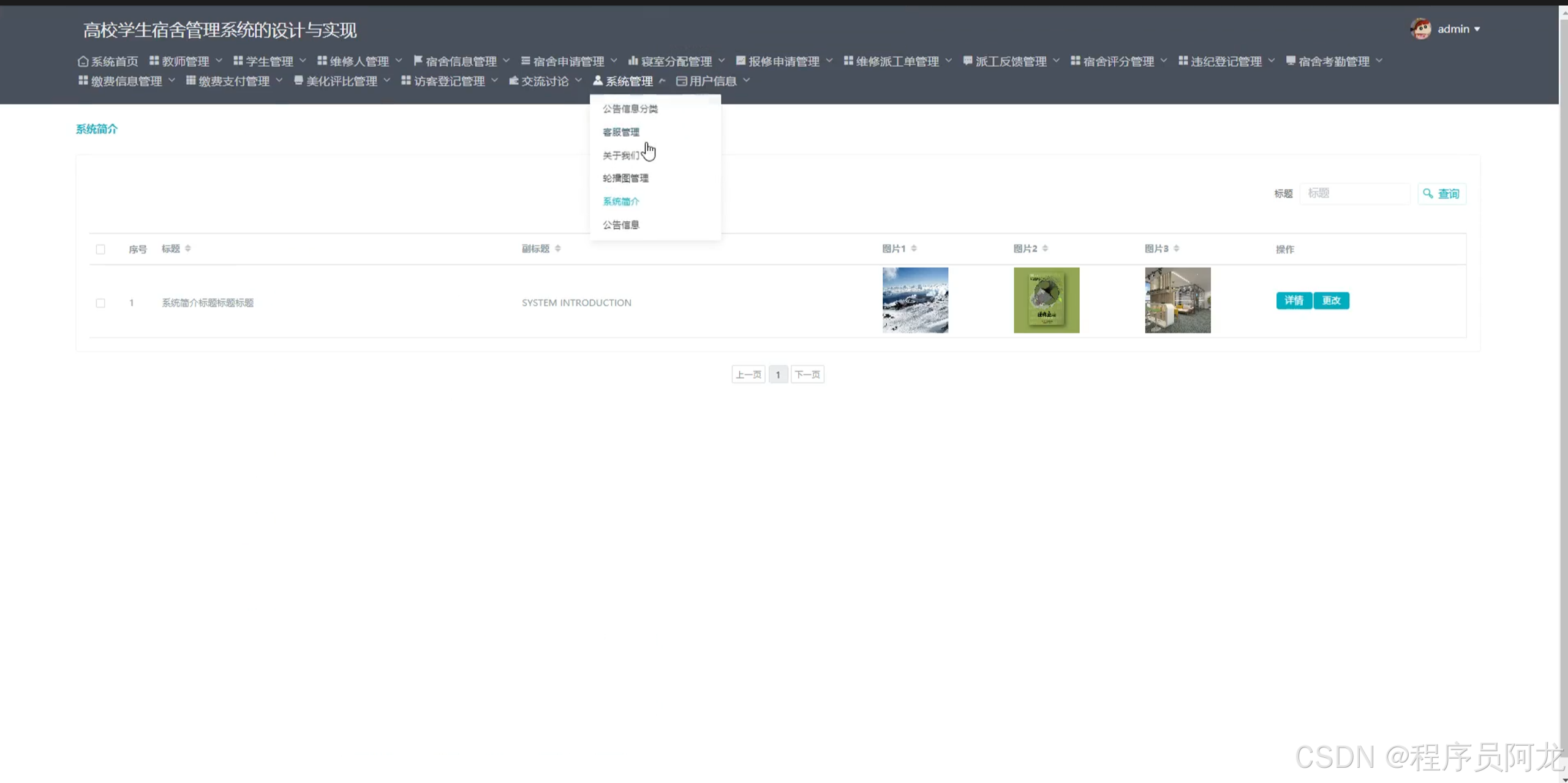1568x783 pixels.
Task: Expand the admin user dropdown arrow
Action: click(x=1477, y=29)
